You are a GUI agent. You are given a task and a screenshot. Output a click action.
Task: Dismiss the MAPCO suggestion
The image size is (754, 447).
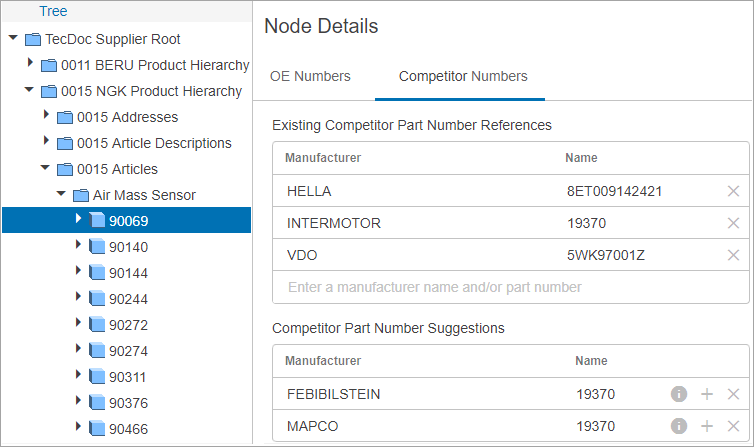(733, 426)
